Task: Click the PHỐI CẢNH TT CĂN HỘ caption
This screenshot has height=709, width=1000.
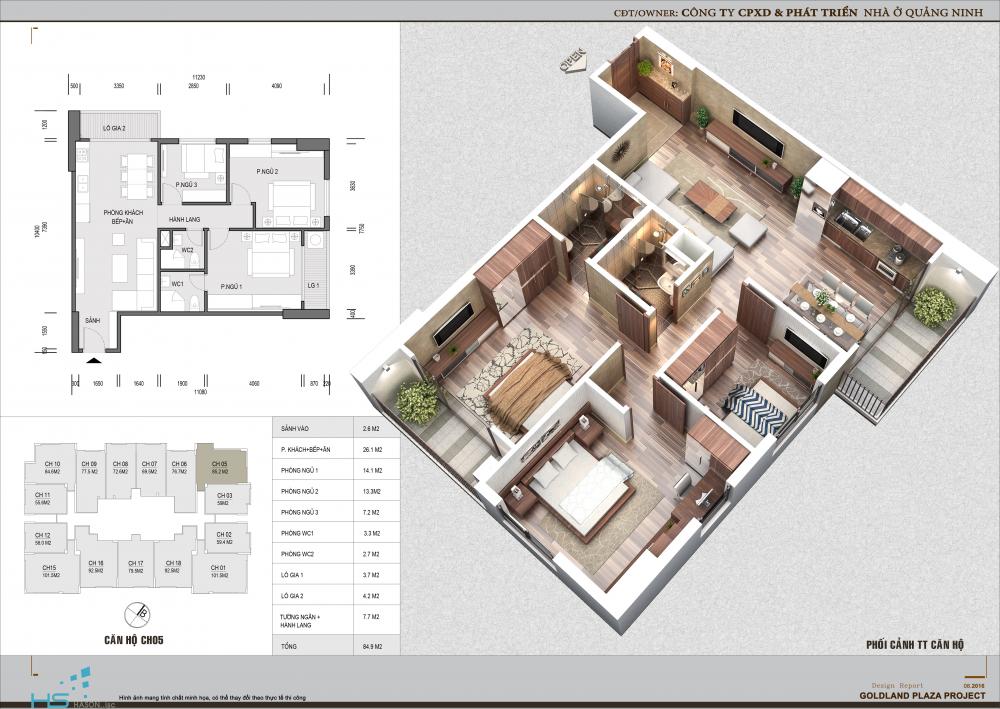Action: pyautogui.click(x=914, y=646)
